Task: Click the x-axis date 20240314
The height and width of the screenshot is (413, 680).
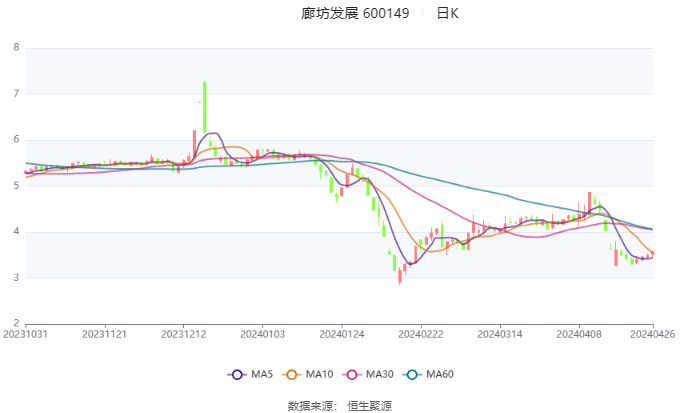Action: click(500, 334)
